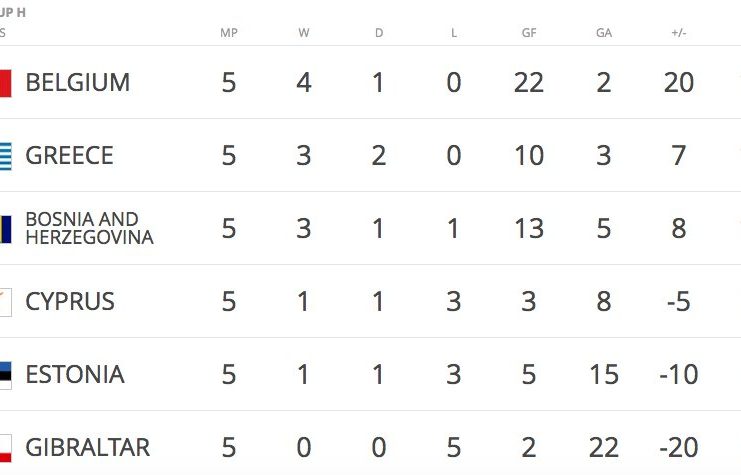Select the ESTONIA team name

(75, 374)
